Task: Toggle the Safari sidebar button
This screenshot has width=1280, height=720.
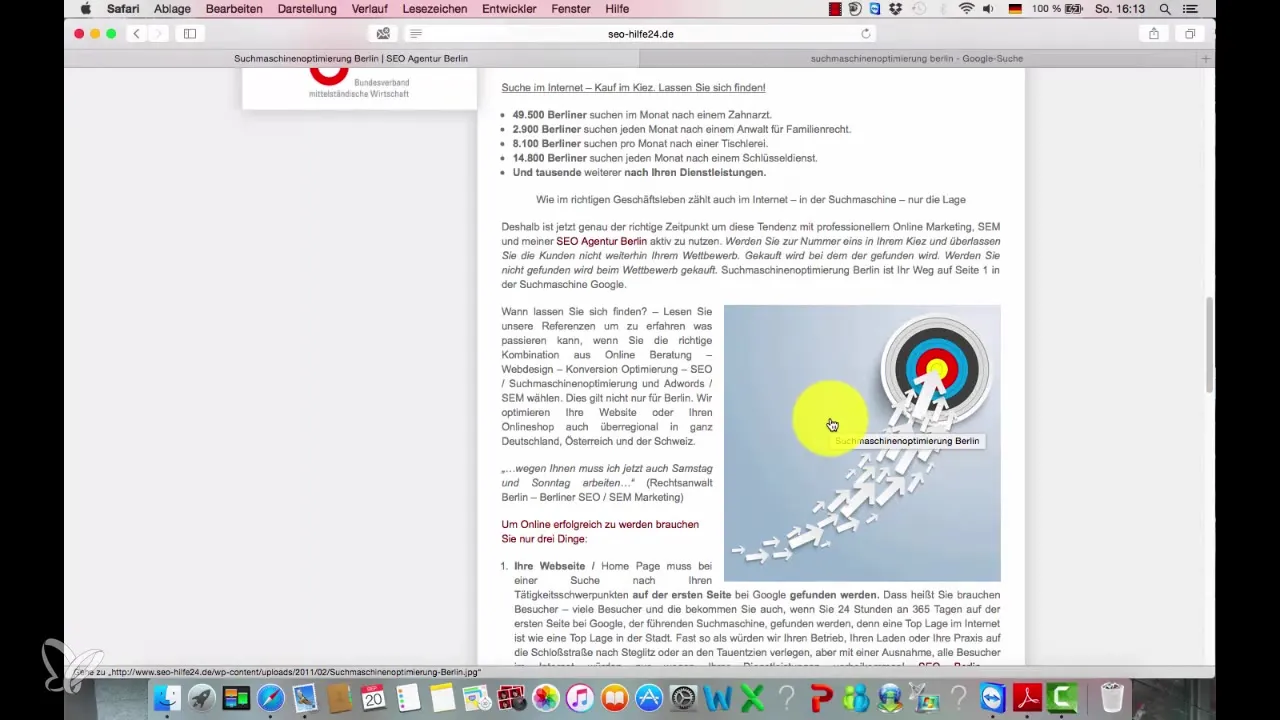Action: click(x=189, y=33)
